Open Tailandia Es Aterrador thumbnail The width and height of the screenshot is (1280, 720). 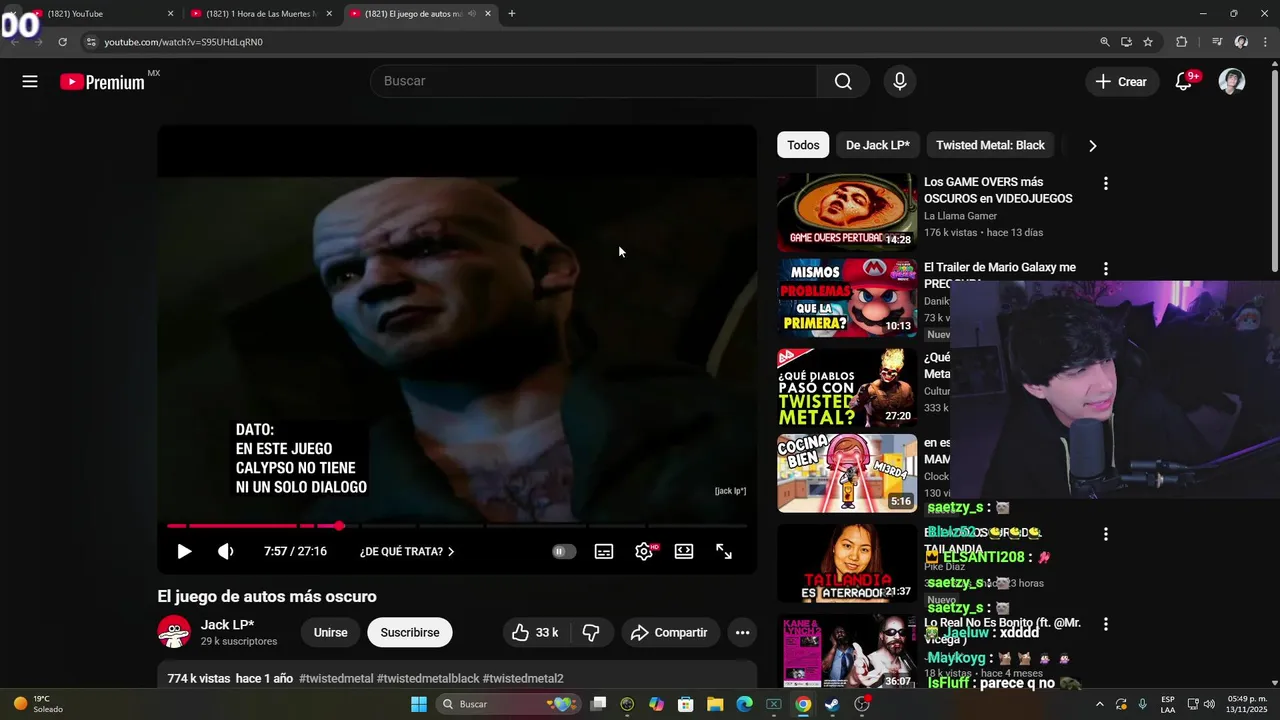[847, 563]
